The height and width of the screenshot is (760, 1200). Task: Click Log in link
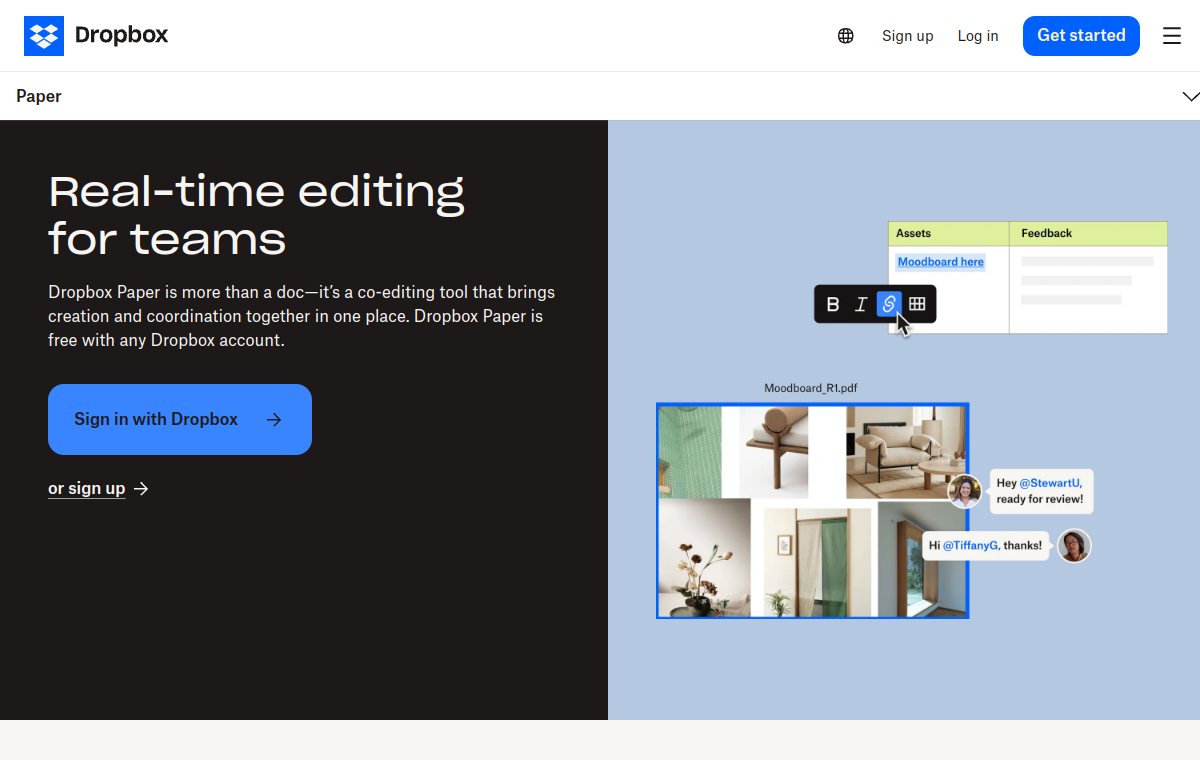(978, 36)
